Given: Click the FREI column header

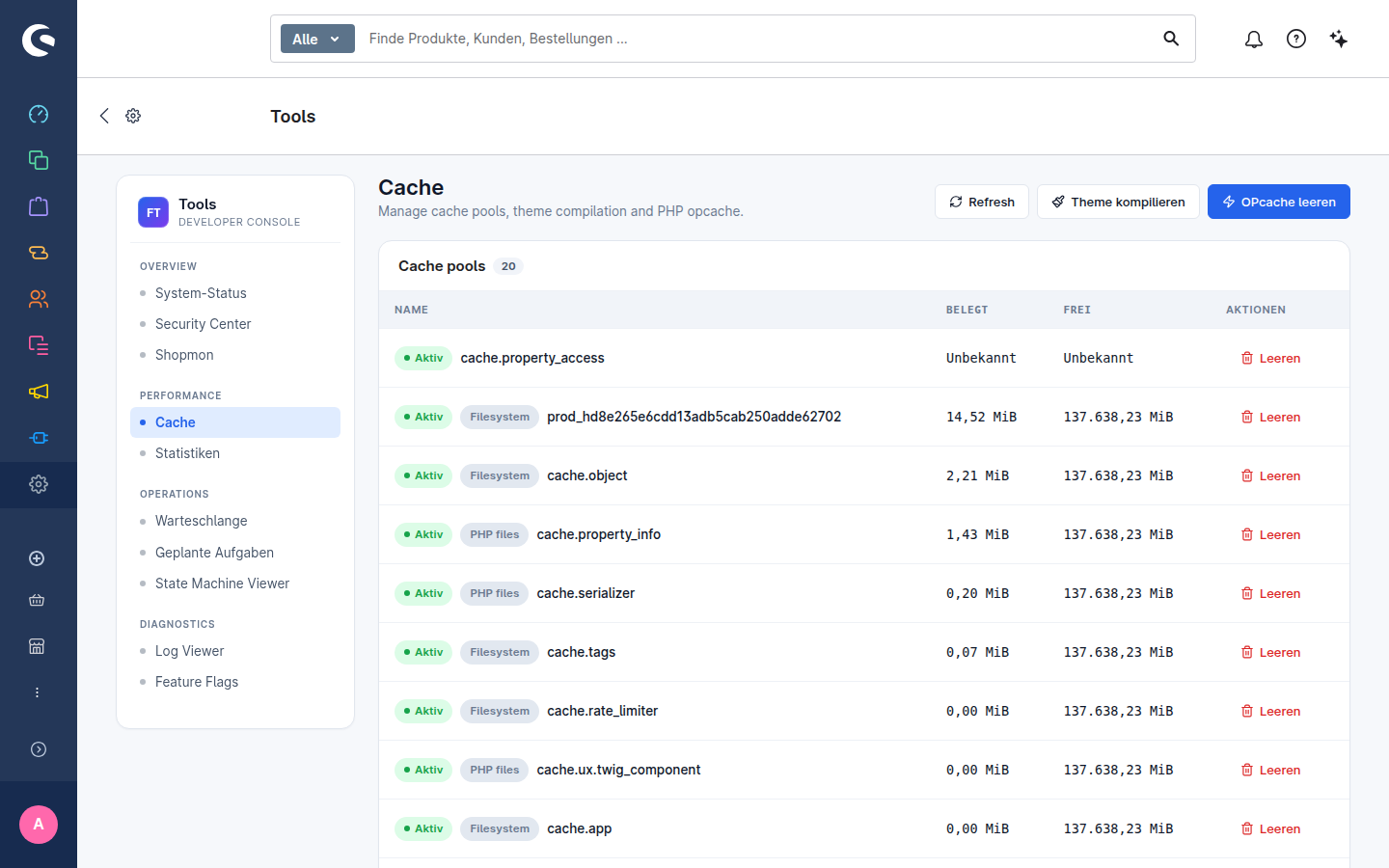Looking at the screenshot, I should pos(1076,310).
